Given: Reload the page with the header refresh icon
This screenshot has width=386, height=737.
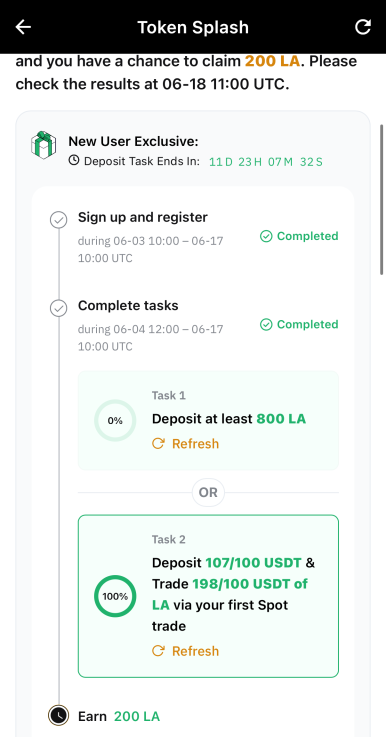Looking at the screenshot, I should [x=362, y=27].
